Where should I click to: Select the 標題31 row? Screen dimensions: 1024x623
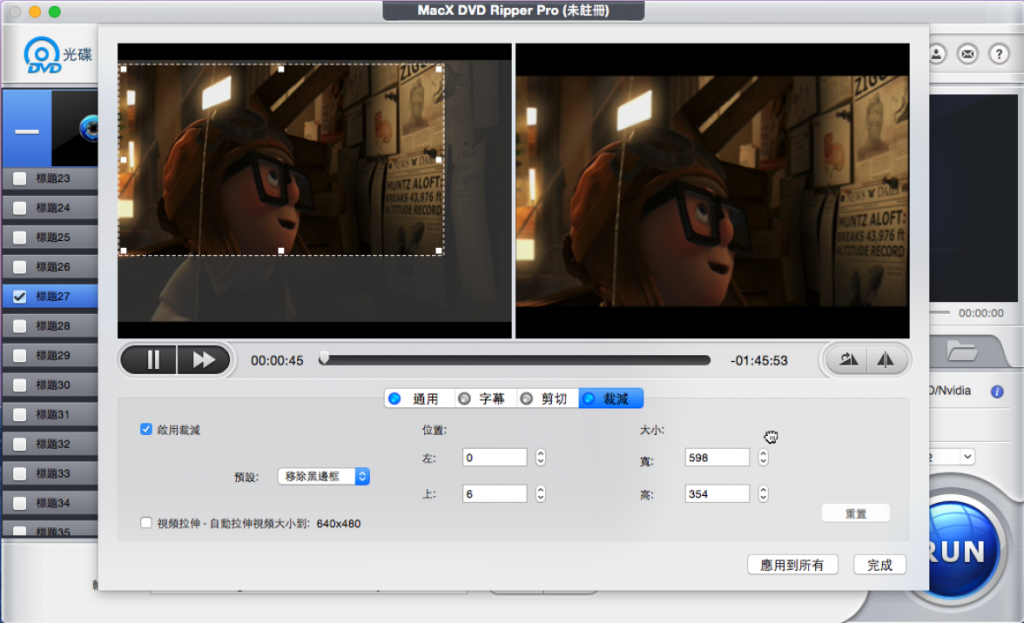(x=50, y=415)
